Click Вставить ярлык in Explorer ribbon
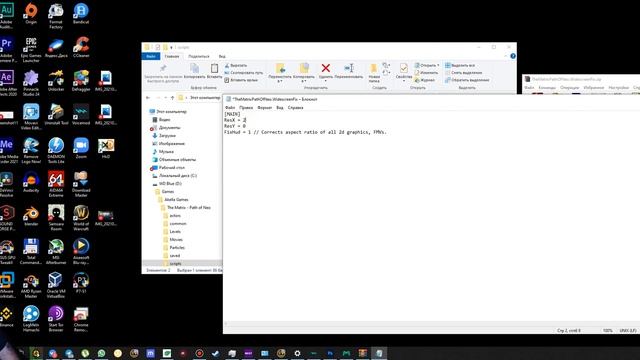Viewport: 640px width, 360px height. point(241,80)
